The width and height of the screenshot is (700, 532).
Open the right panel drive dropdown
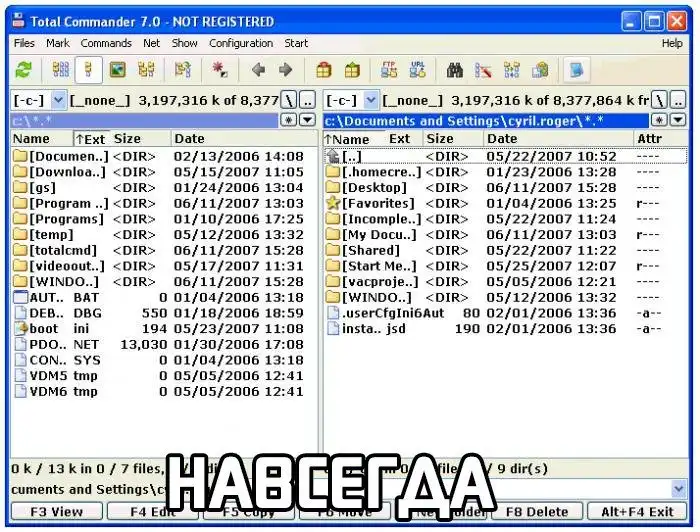click(371, 100)
